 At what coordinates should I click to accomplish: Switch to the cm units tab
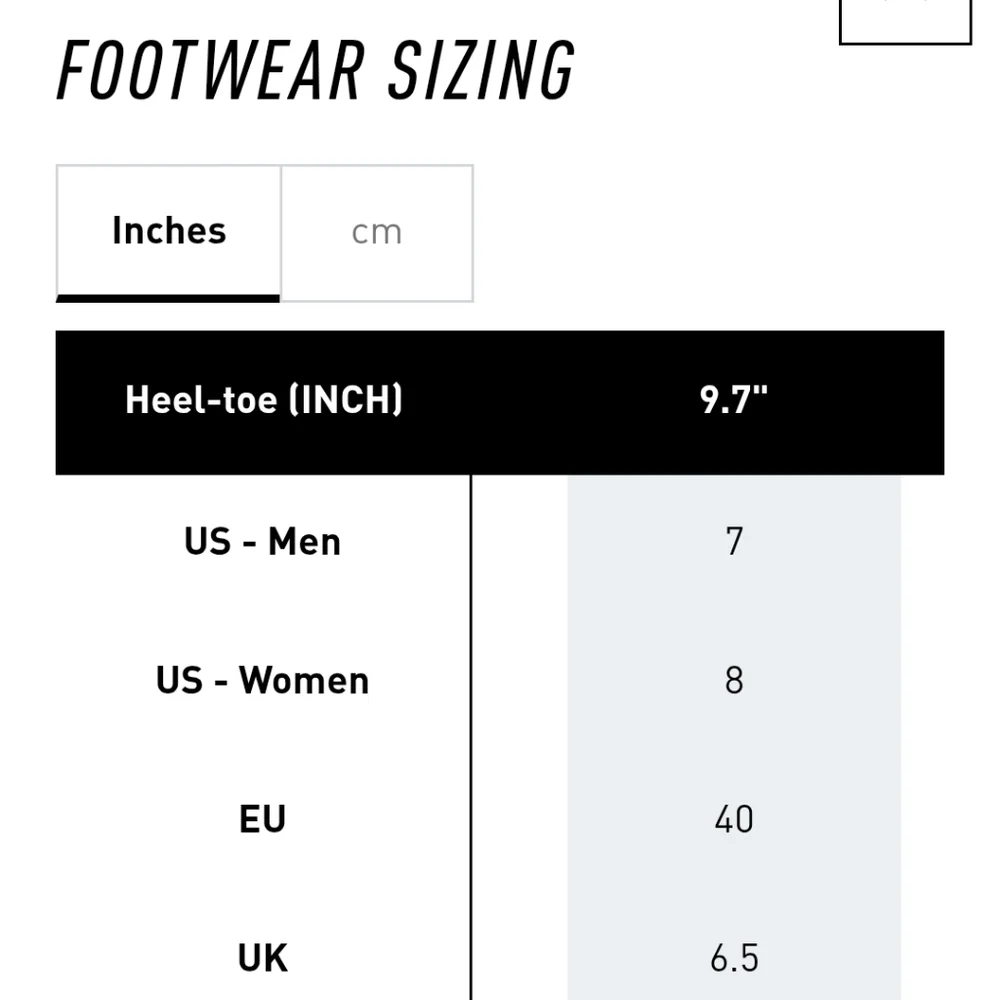click(x=377, y=232)
